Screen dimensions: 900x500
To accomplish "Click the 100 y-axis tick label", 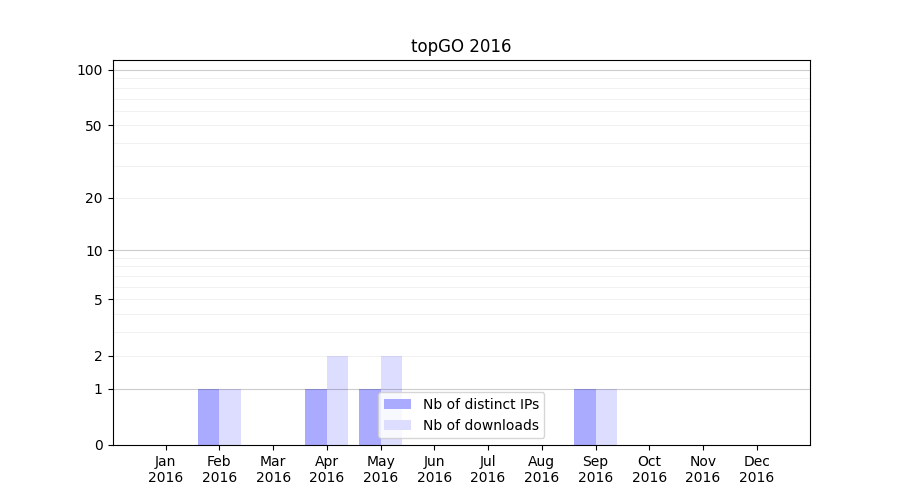I will [x=90, y=70].
